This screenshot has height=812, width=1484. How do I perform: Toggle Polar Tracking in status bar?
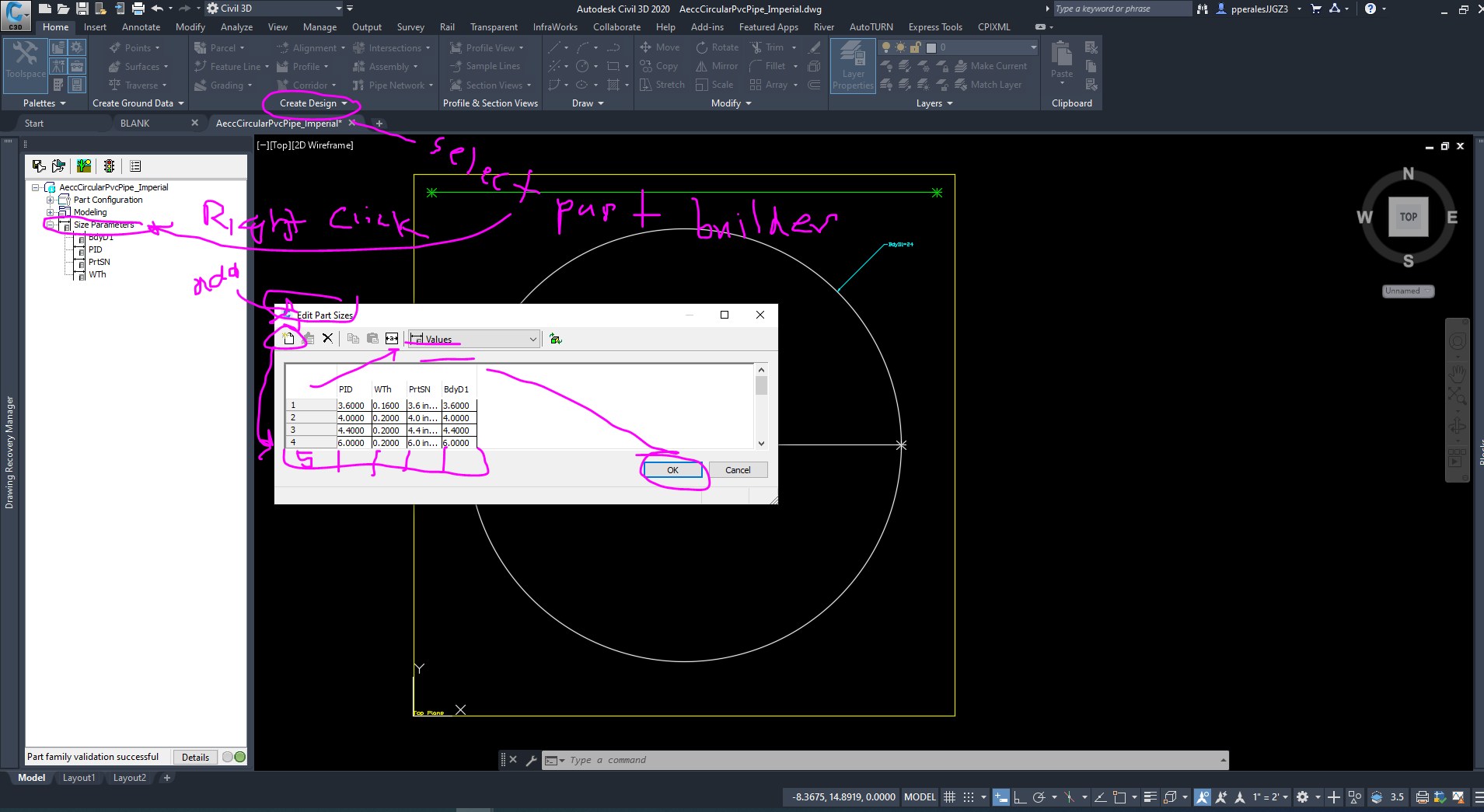pos(1039,796)
